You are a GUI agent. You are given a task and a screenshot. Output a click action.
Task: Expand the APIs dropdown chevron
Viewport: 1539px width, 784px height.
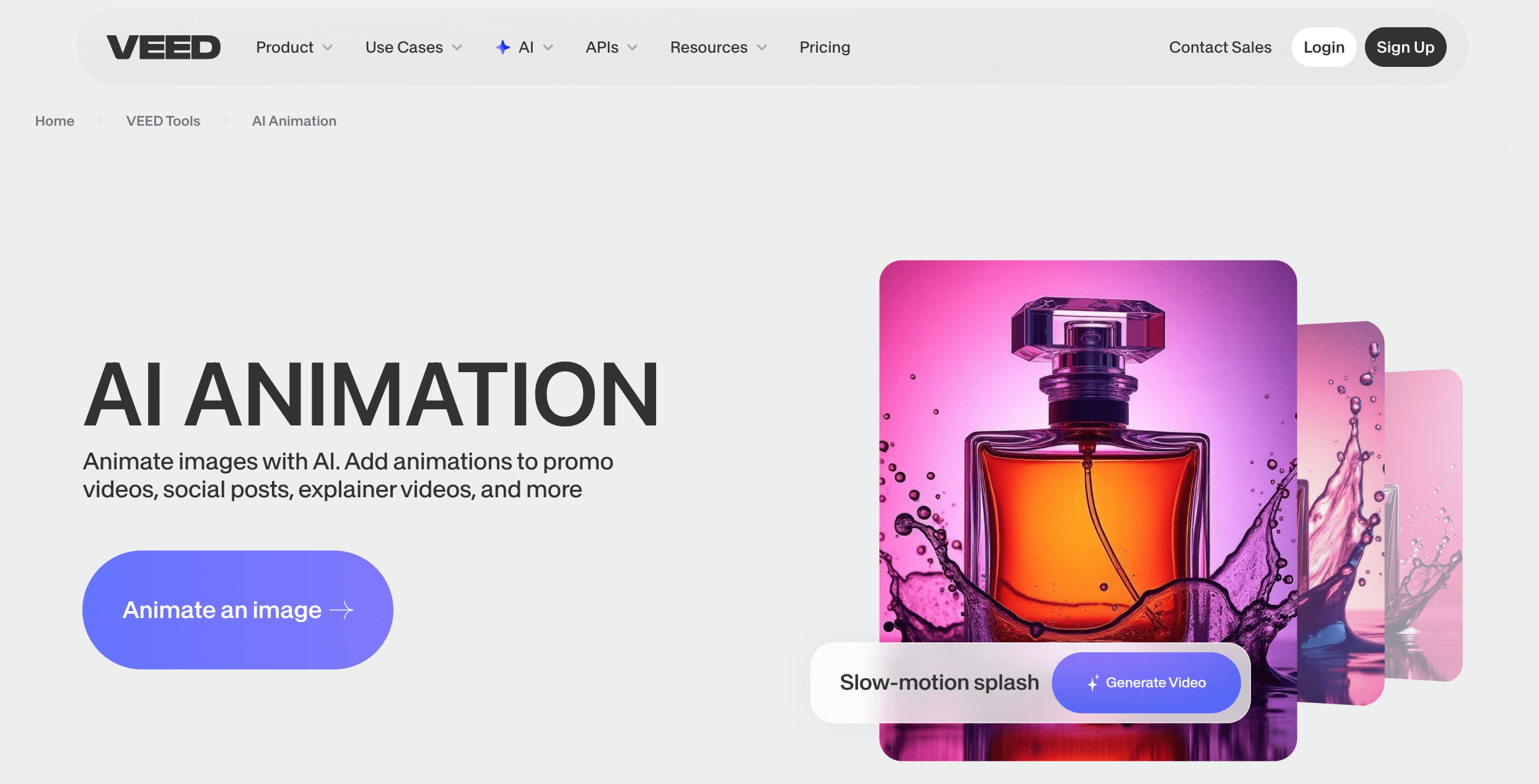[x=633, y=48]
